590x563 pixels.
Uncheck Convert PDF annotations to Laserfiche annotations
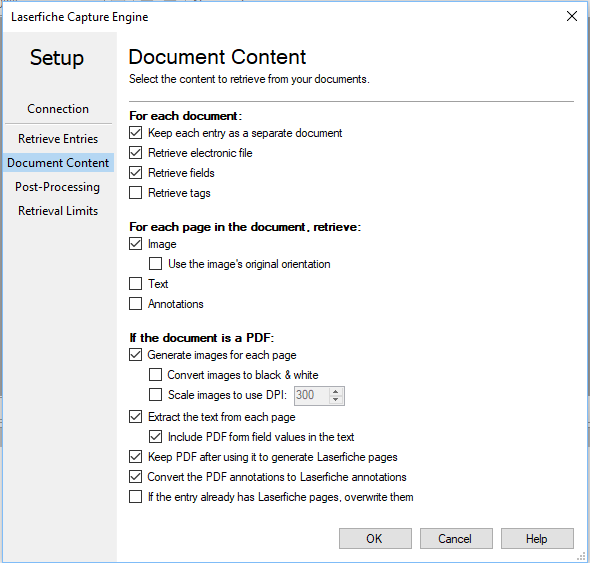(135, 477)
